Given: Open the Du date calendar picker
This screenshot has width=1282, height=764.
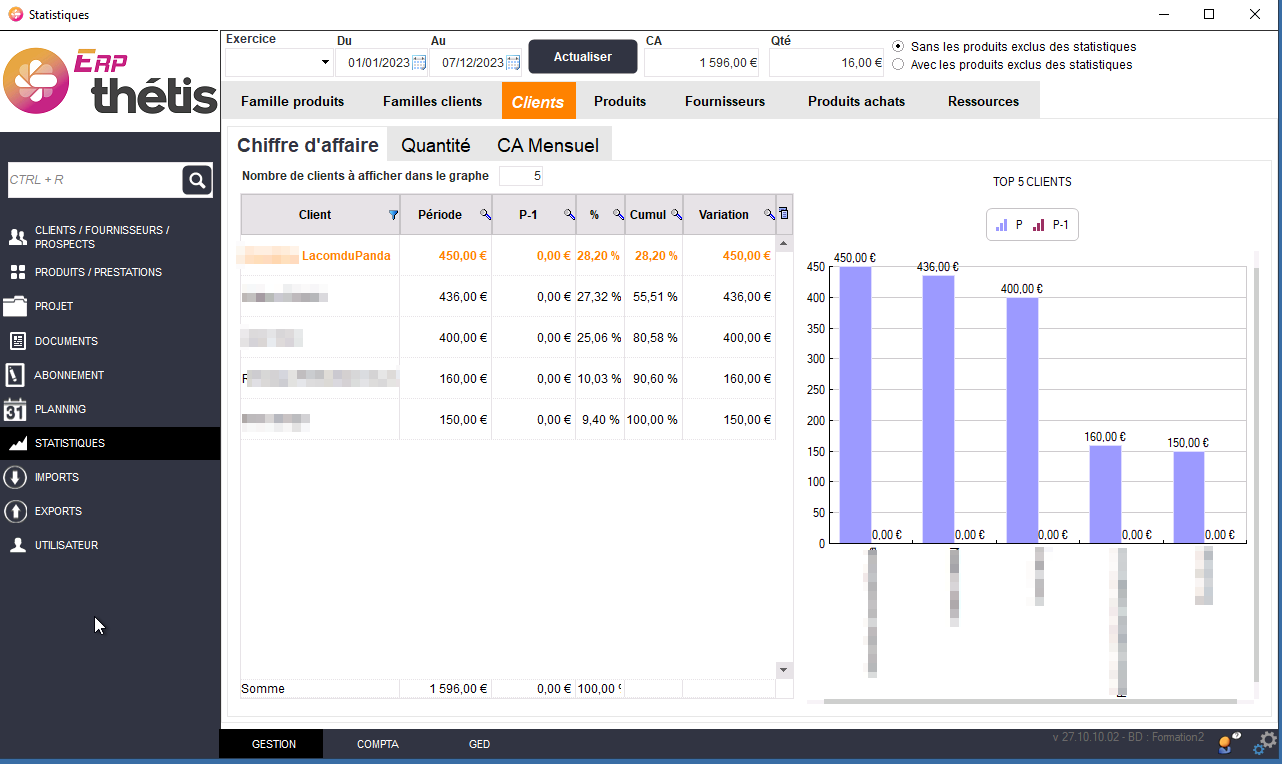Looking at the screenshot, I should [419, 63].
